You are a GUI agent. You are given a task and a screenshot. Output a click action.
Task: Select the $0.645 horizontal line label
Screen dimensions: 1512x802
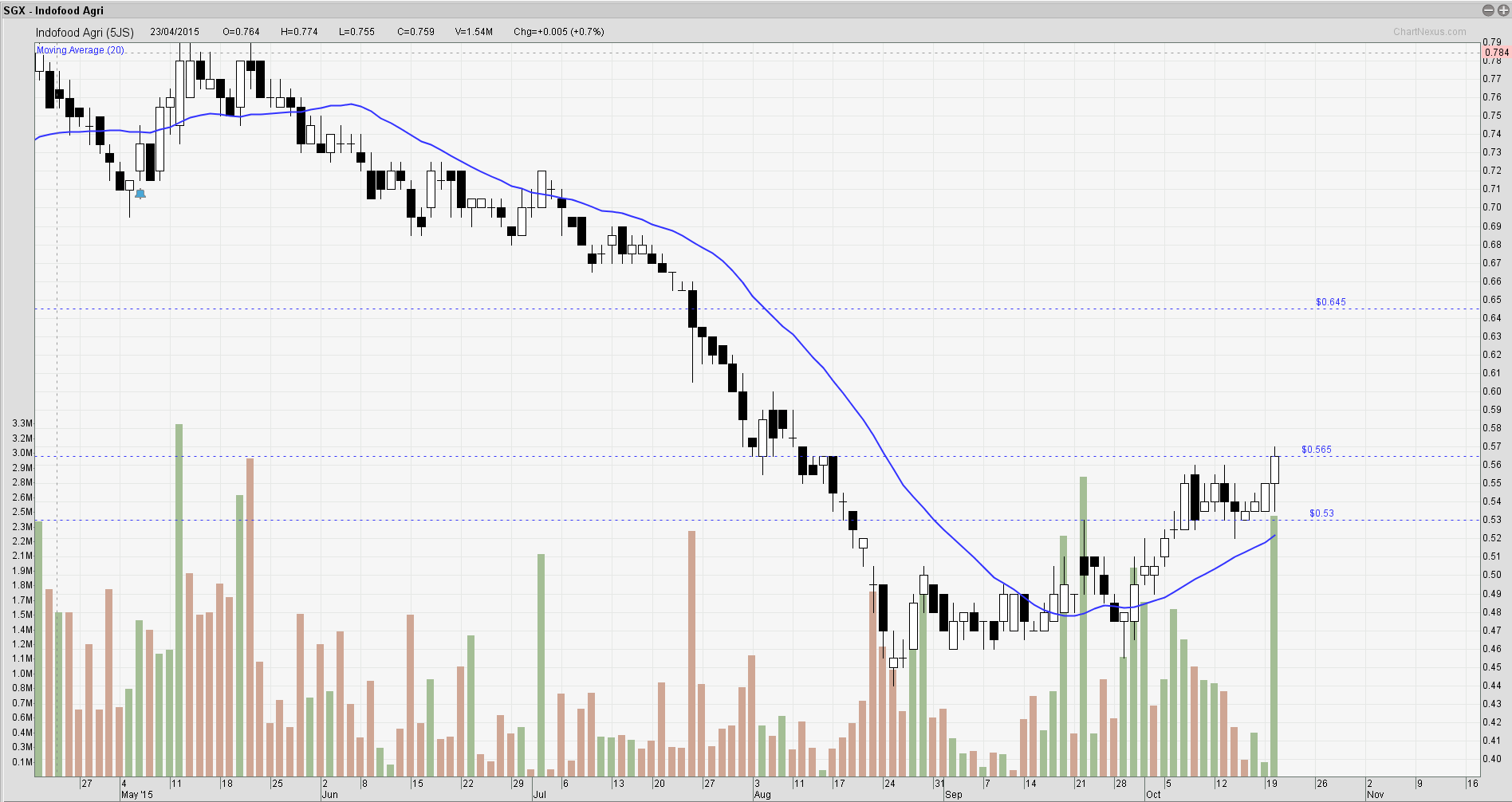pos(1330,302)
